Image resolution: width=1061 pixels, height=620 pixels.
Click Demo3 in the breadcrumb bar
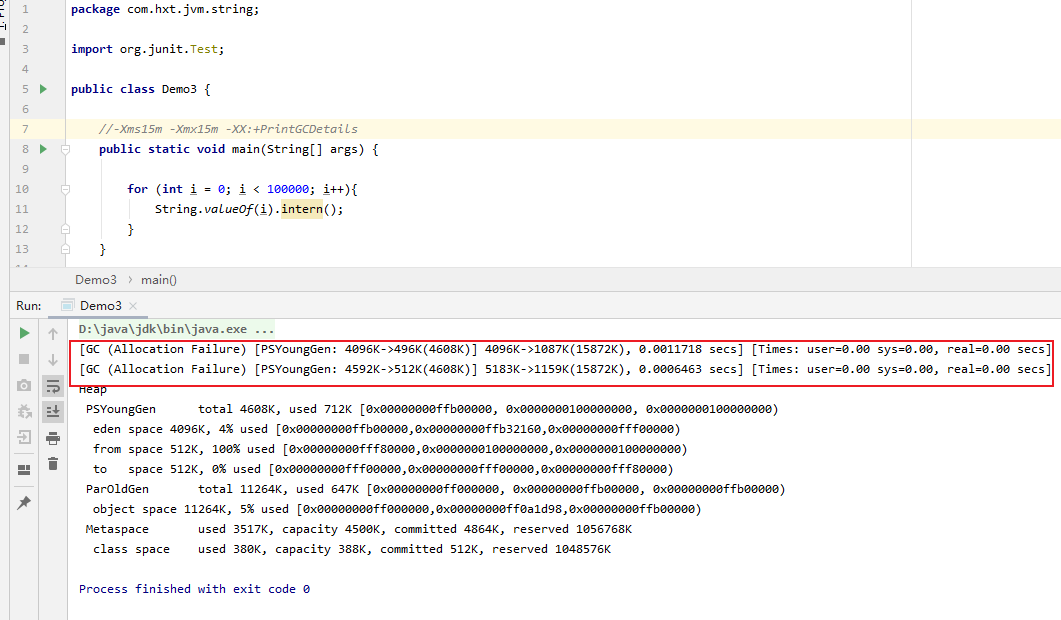pyautogui.click(x=95, y=280)
